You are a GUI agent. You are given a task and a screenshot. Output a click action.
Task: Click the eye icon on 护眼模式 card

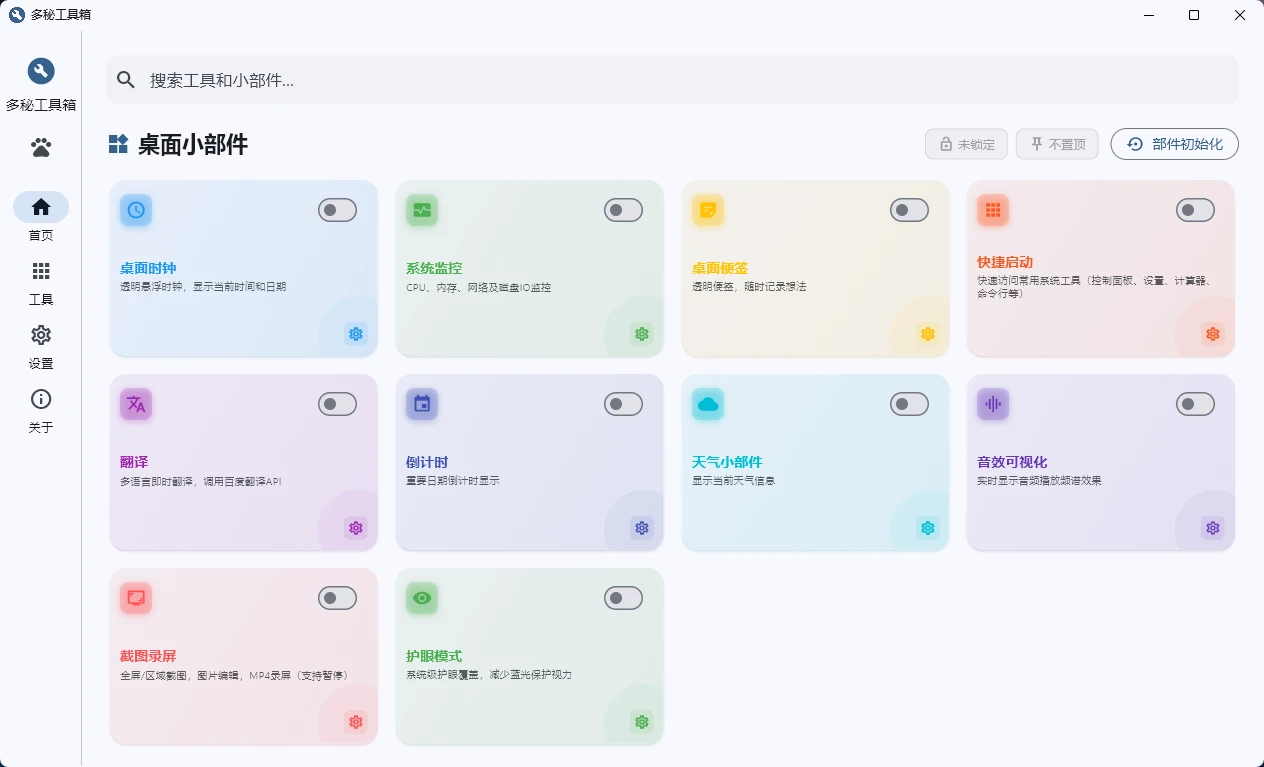coord(422,598)
